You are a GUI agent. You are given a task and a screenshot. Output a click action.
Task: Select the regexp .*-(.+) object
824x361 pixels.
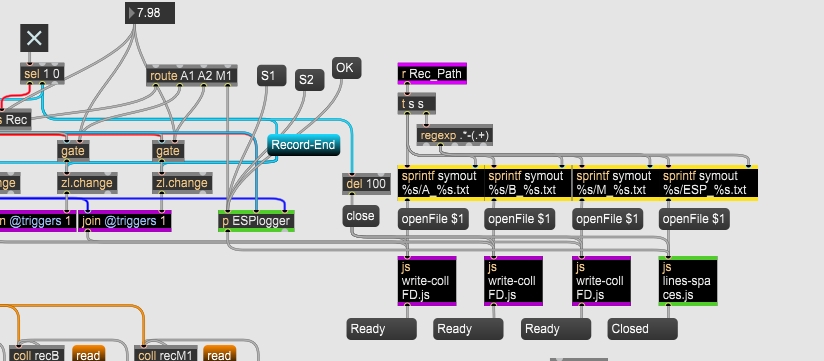coord(455,136)
